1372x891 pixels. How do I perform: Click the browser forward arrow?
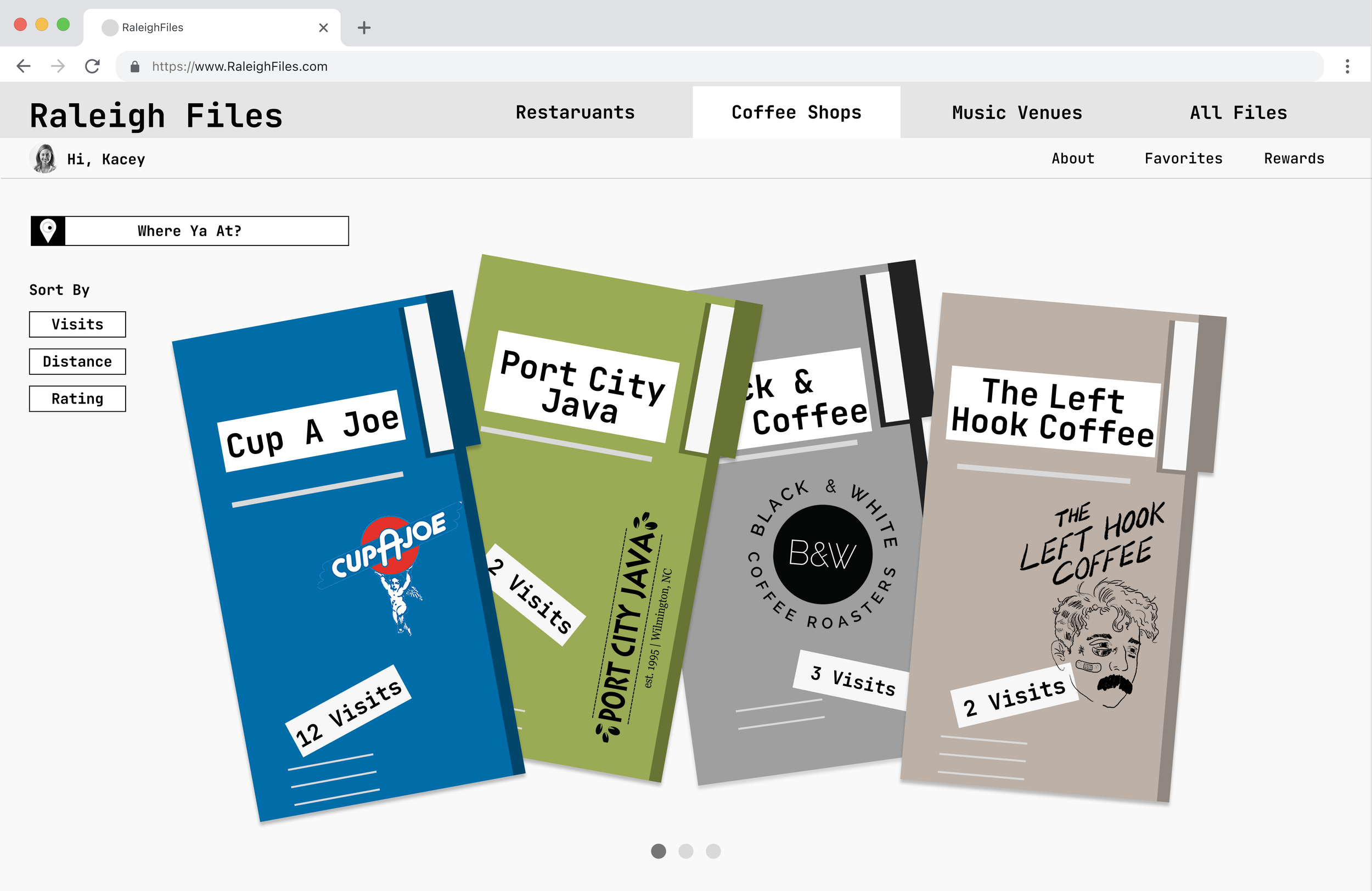coord(58,66)
